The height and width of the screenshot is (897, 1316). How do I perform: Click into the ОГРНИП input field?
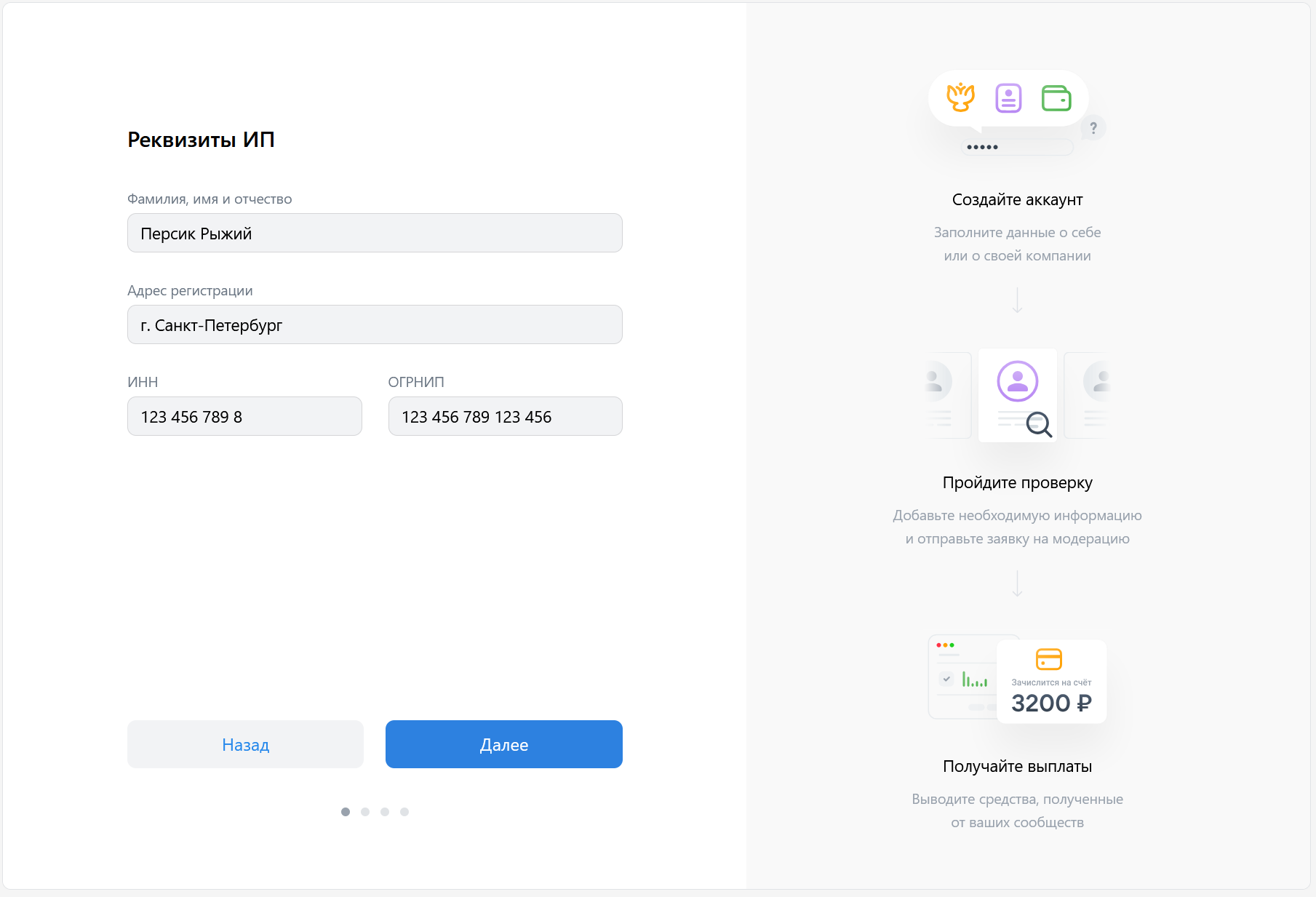coord(505,416)
